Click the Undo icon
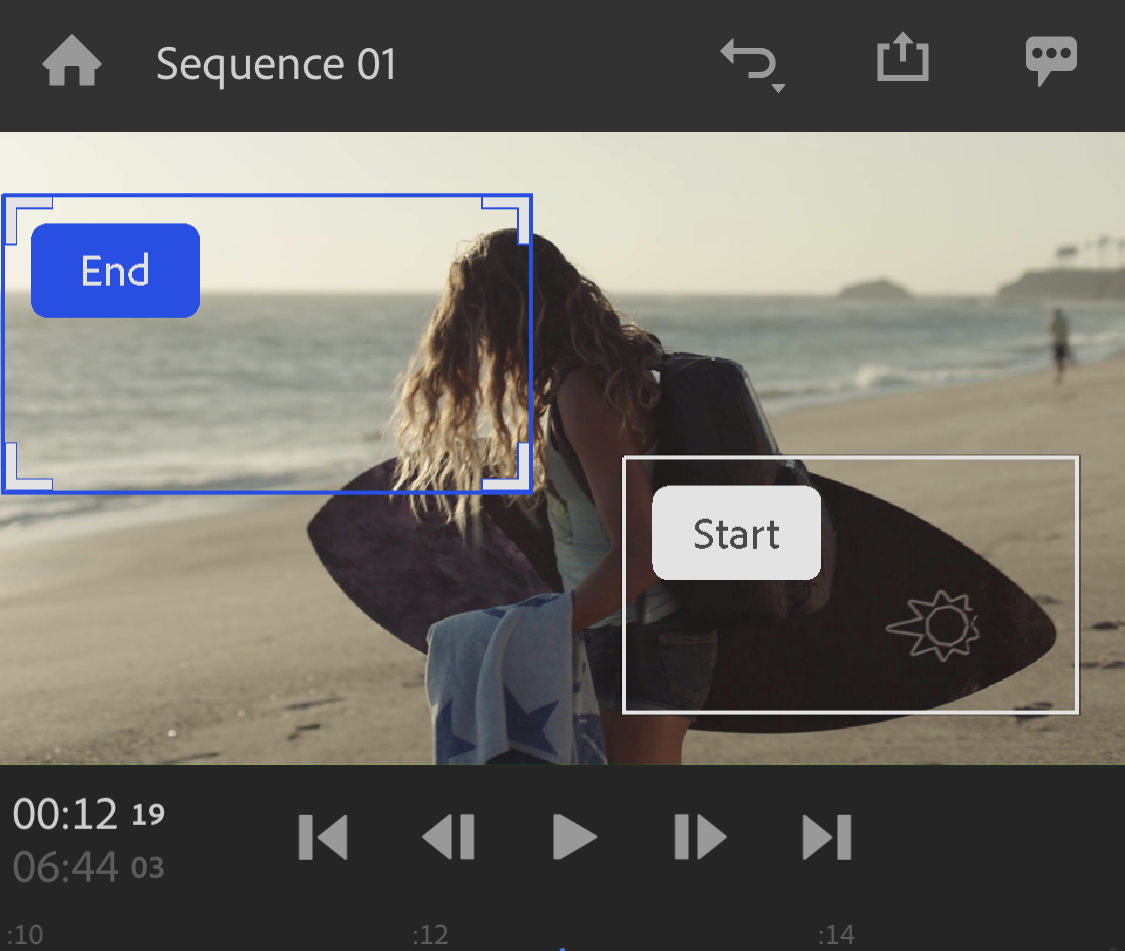Image resolution: width=1125 pixels, height=951 pixels. coord(747,58)
